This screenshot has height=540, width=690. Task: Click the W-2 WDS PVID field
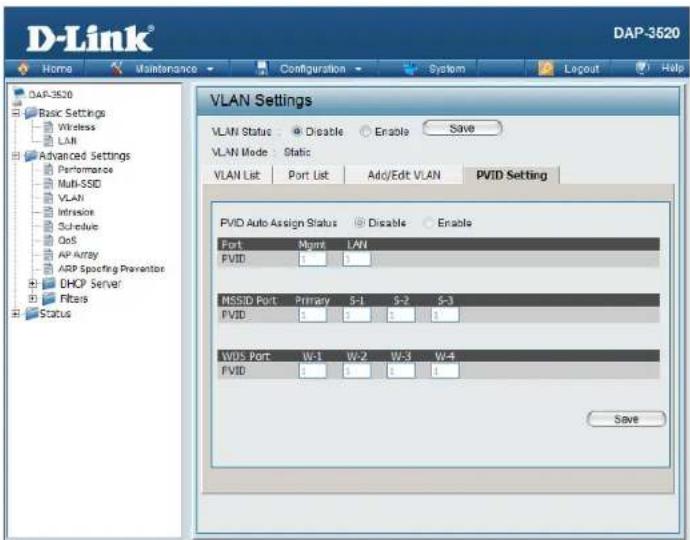(x=356, y=371)
